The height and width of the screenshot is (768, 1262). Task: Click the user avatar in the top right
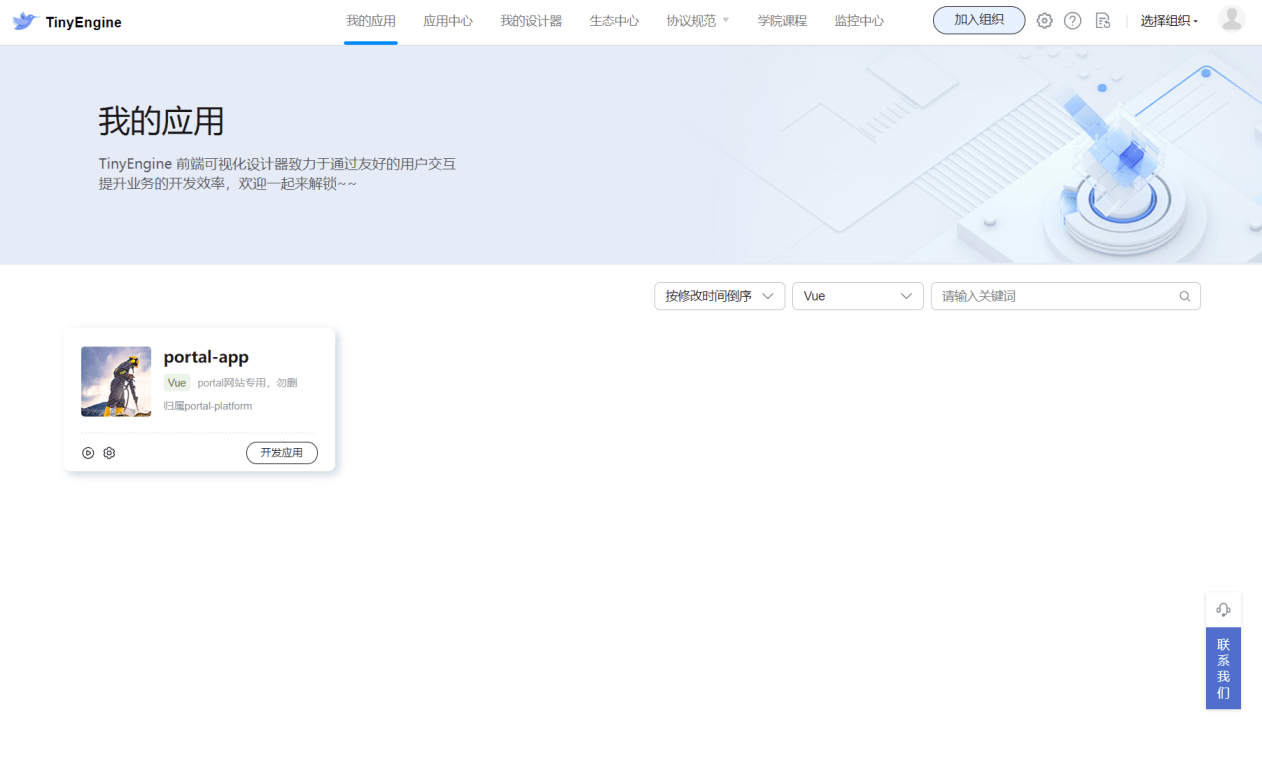(x=1231, y=18)
